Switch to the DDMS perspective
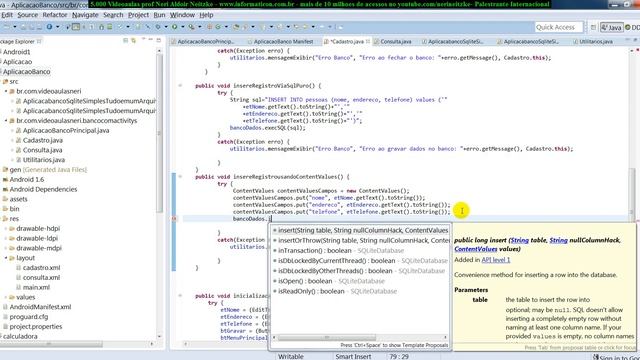The width and height of the screenshot is (640, 360). point(632,27)
